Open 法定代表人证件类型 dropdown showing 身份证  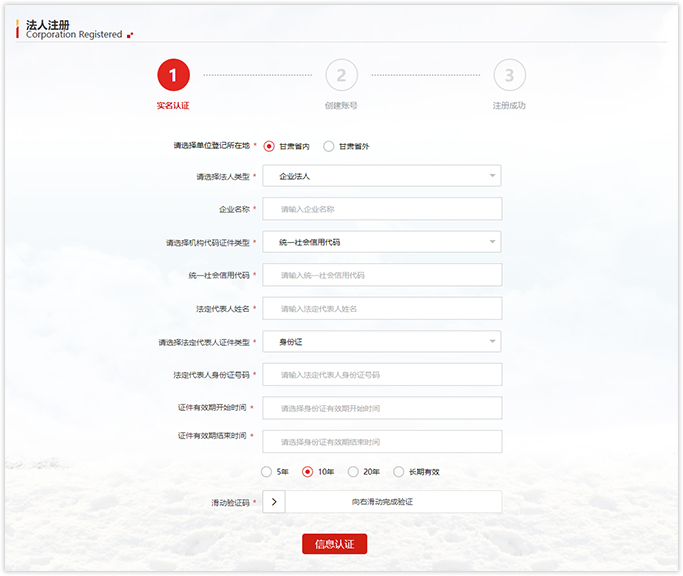tap(382, 342)
